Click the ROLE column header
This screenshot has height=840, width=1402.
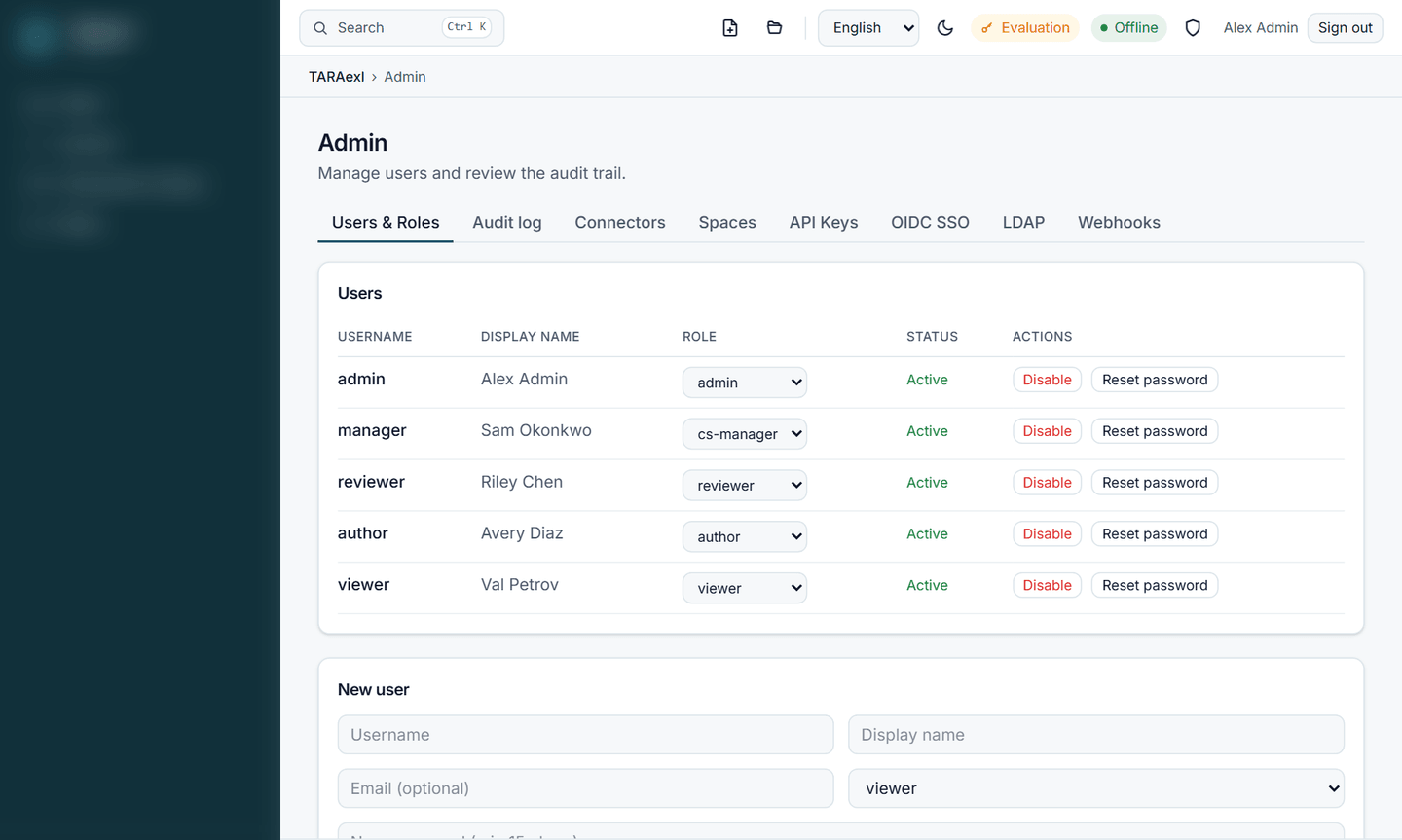coord(699,337)
